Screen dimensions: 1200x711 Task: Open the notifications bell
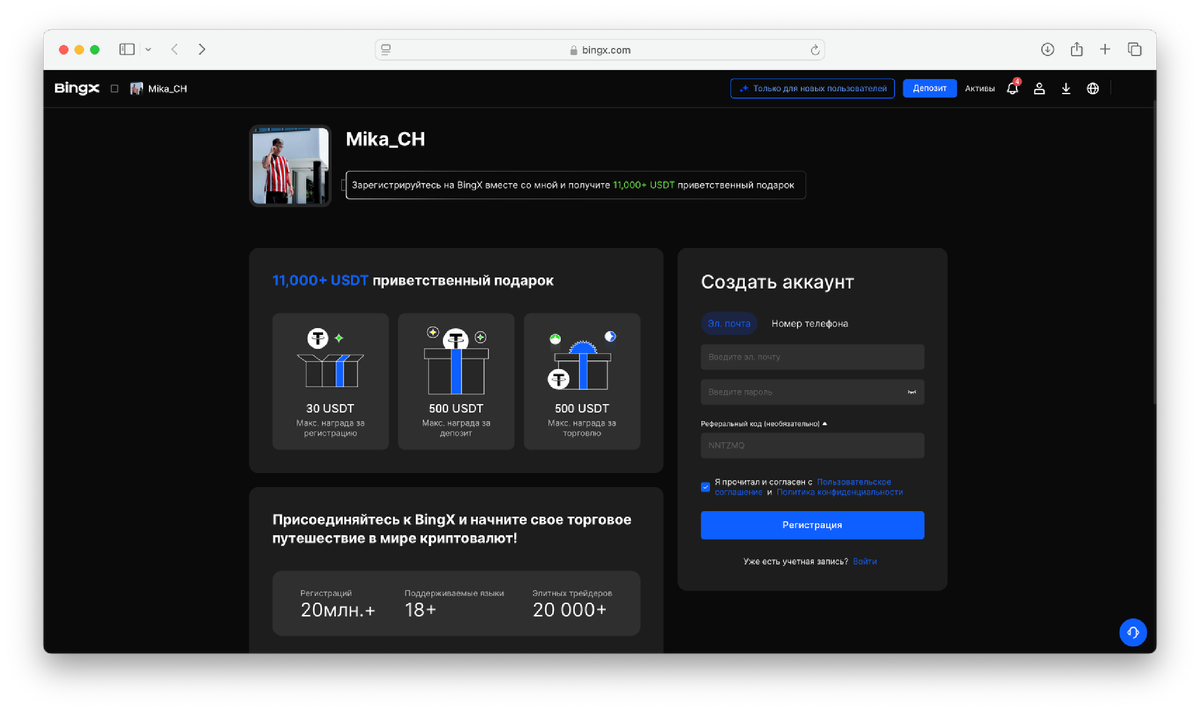1012,88
